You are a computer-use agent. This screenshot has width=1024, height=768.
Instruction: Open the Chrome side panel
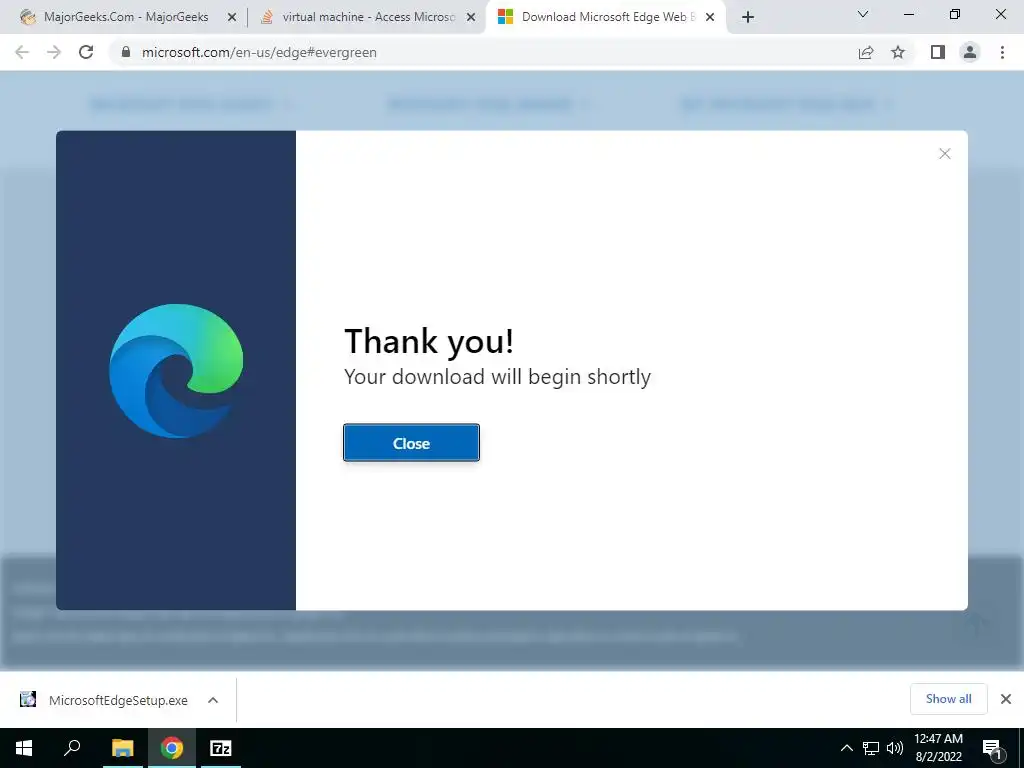[938, 52]
